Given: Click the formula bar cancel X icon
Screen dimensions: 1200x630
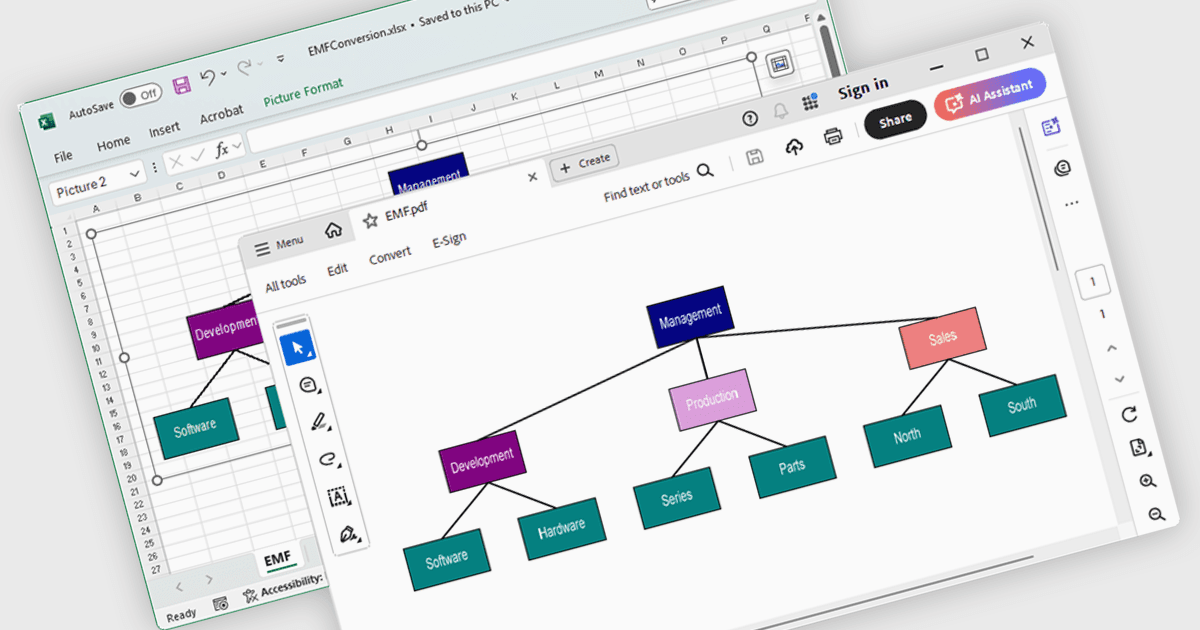Looking at the screenshot, I should (x=176, y=161).
